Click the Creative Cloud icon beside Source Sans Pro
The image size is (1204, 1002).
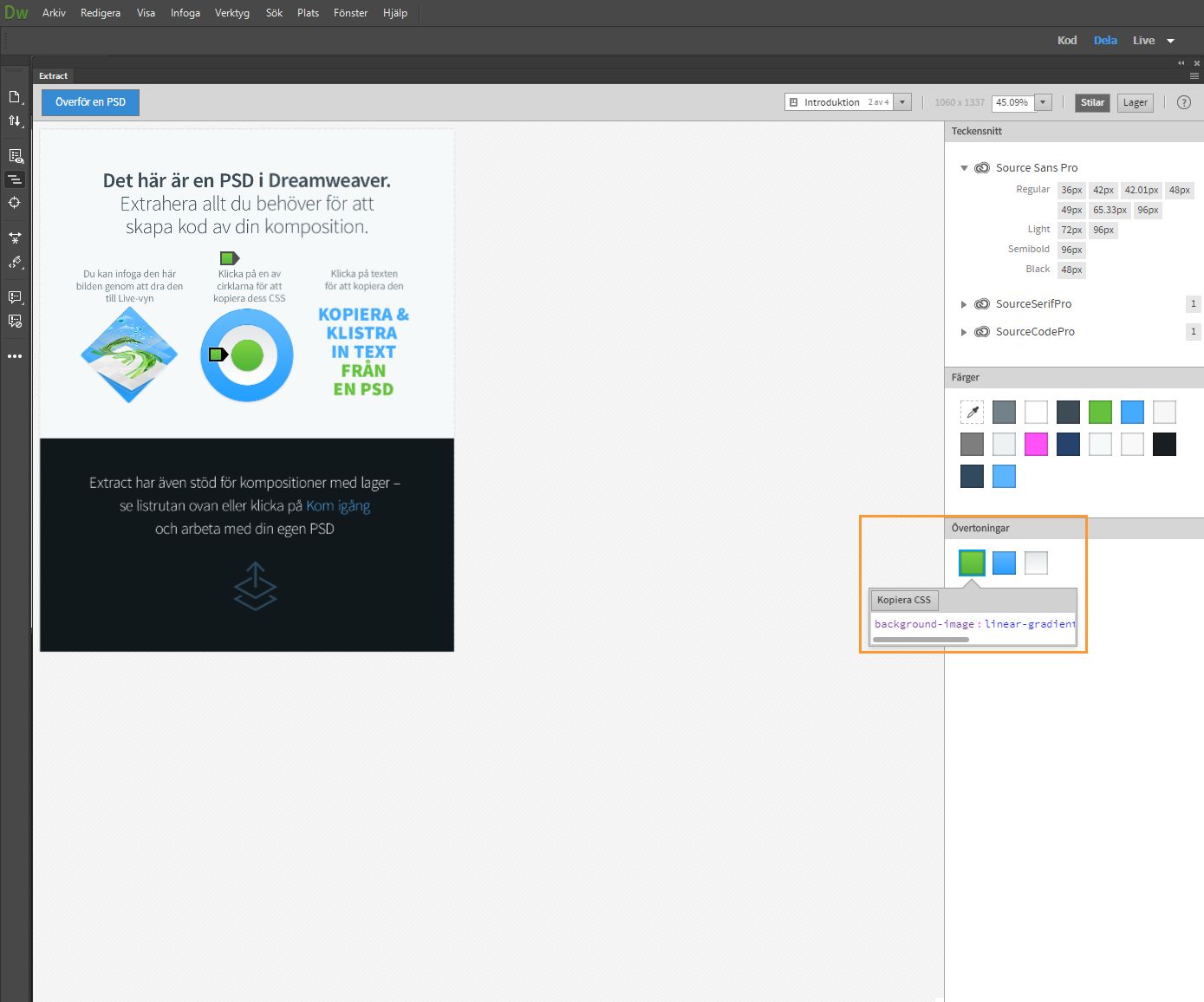pos(982,168)
